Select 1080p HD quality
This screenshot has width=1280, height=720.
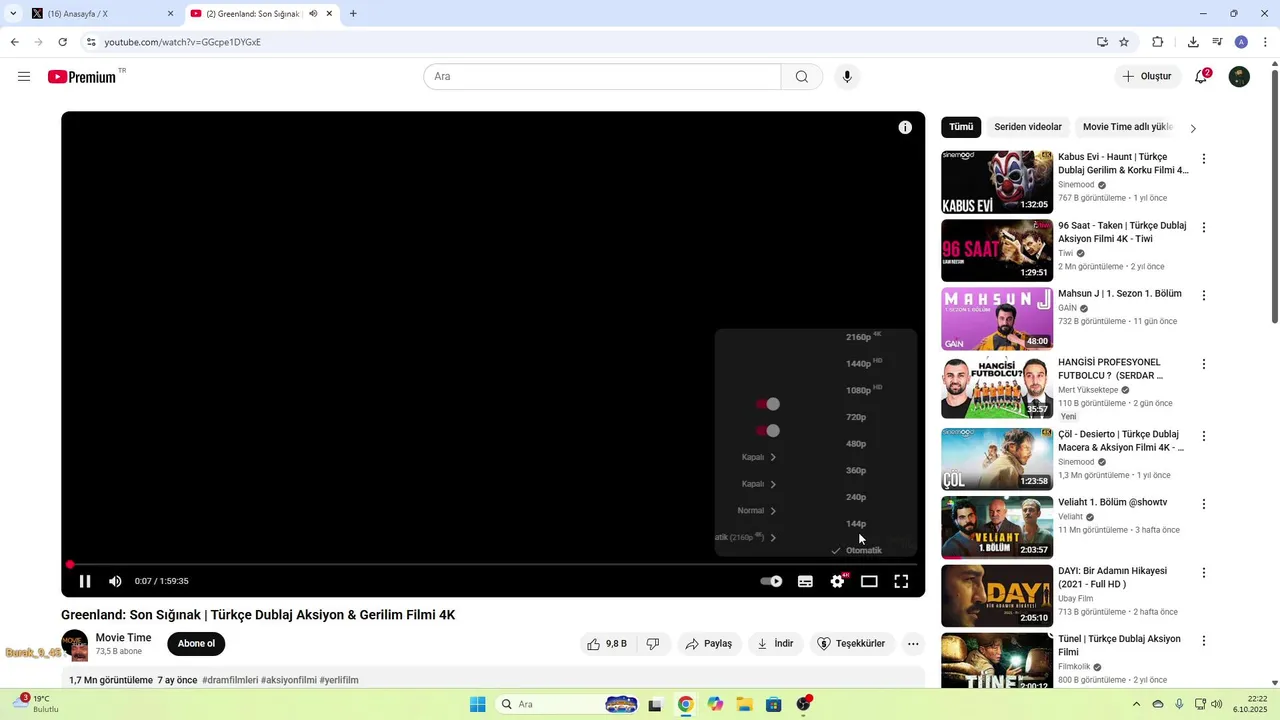click(863, 390)
